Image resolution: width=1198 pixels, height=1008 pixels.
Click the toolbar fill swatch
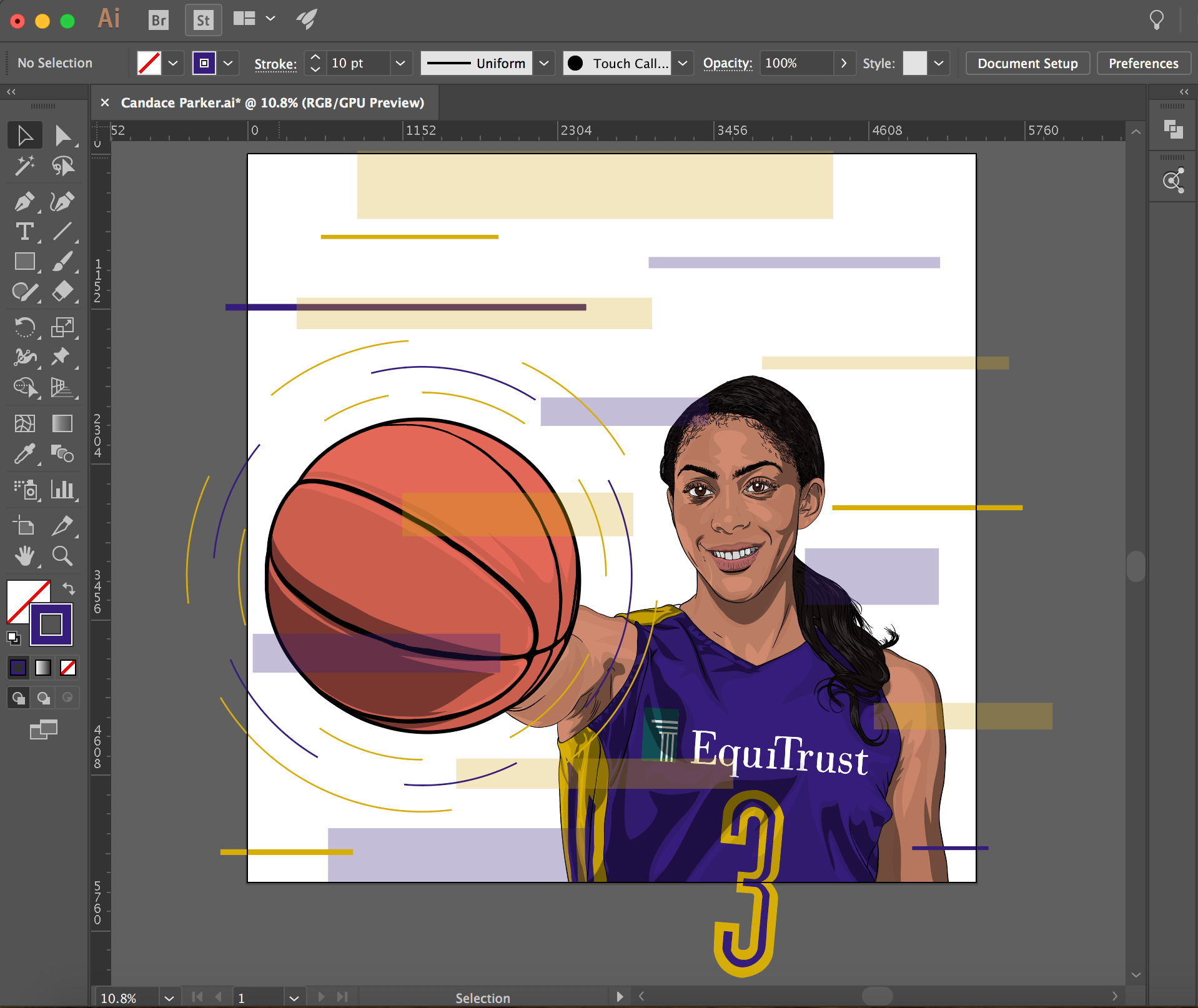click(x=21, y=596)
